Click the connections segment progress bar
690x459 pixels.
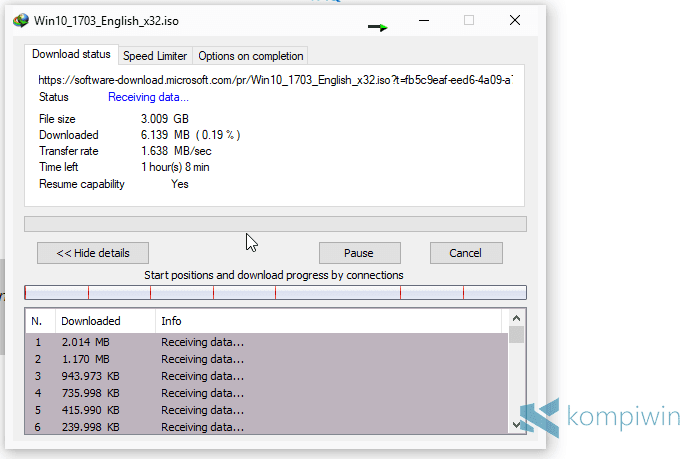pyautogui.click(x=275, y=293)
